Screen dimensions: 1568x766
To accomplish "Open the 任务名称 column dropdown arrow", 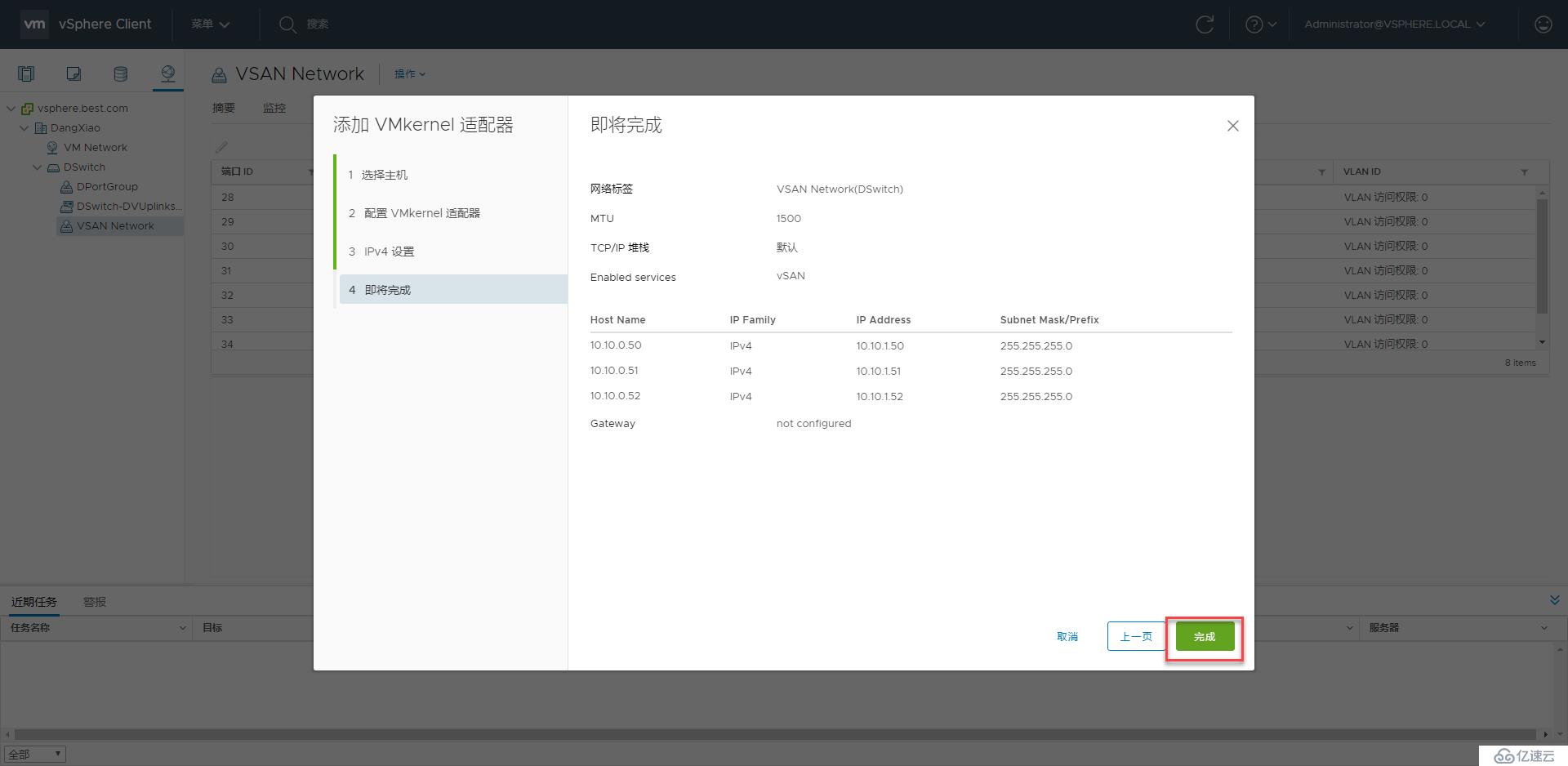I will 182,628.
